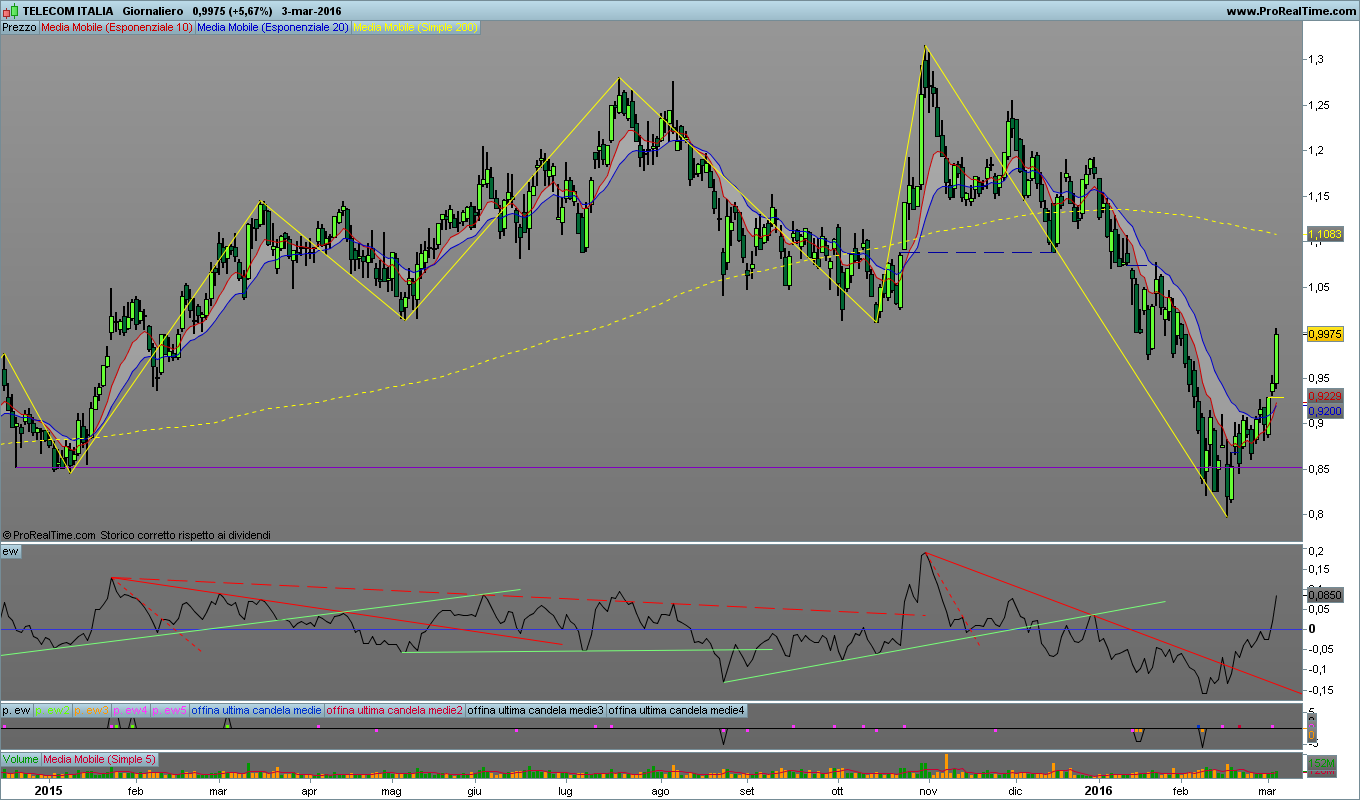Select the p. ew indicator label
This screenshot has height=800, width=1360.
[17, 710]
